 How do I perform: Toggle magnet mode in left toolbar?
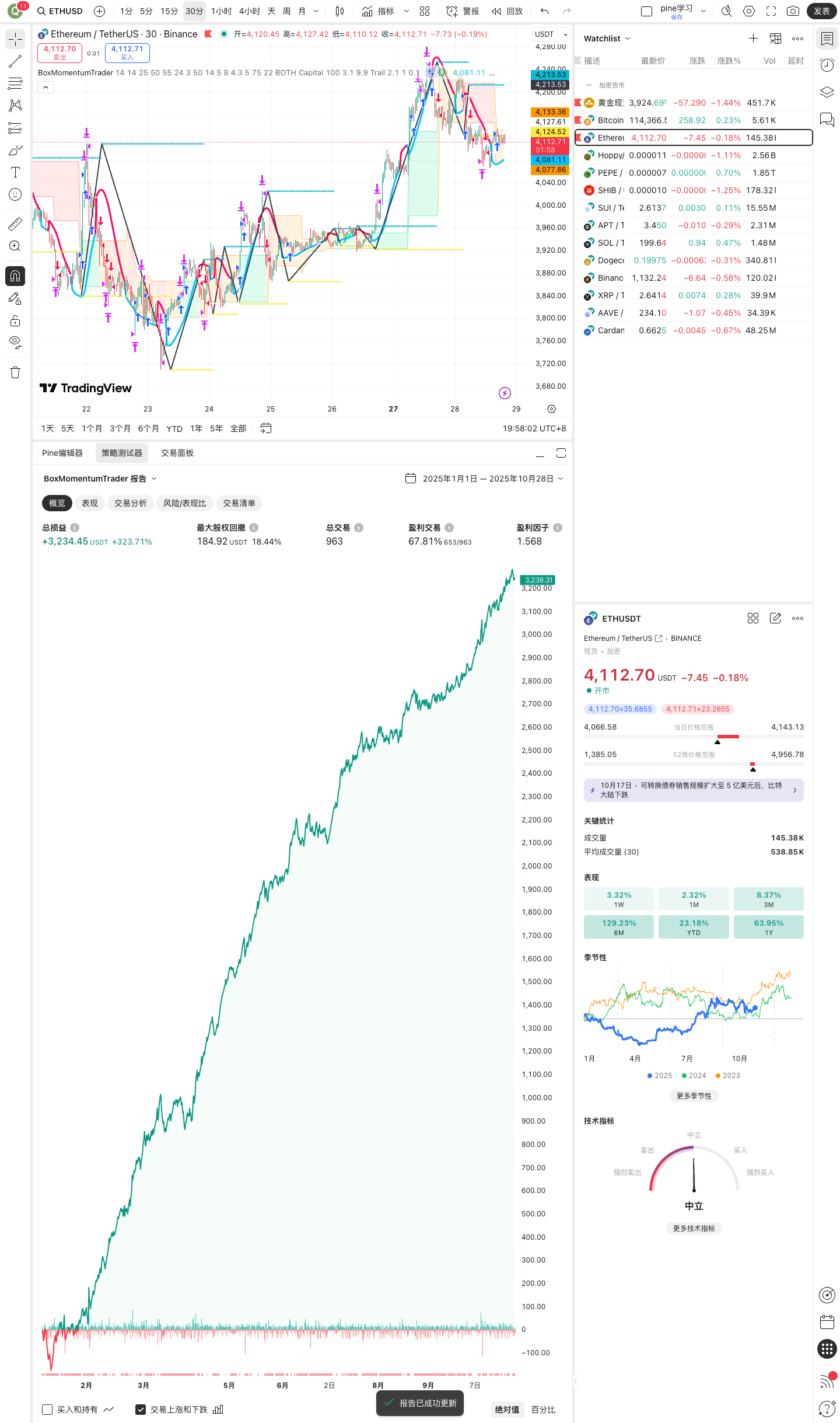(x=15, y=276)
